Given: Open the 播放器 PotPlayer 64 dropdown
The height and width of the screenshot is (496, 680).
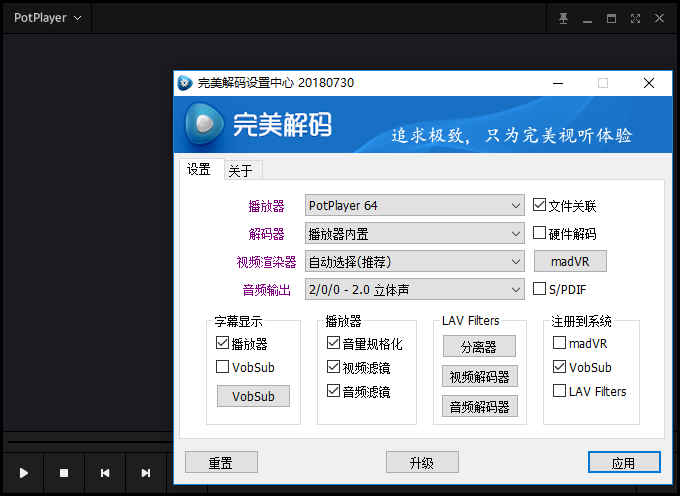Looking at the screenshot, I should pos(414,206).
